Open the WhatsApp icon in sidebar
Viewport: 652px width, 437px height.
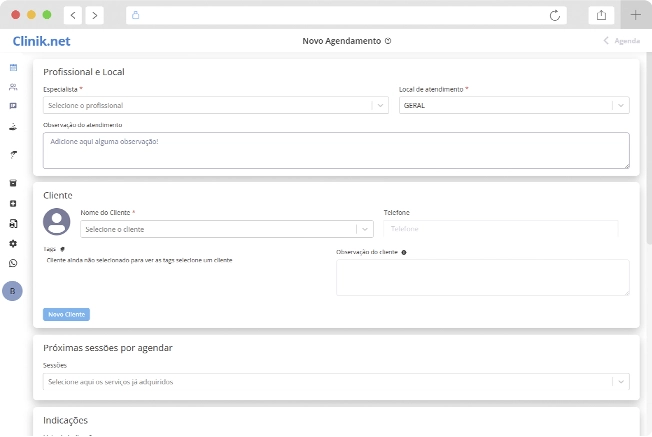click(x=13, y=263)
